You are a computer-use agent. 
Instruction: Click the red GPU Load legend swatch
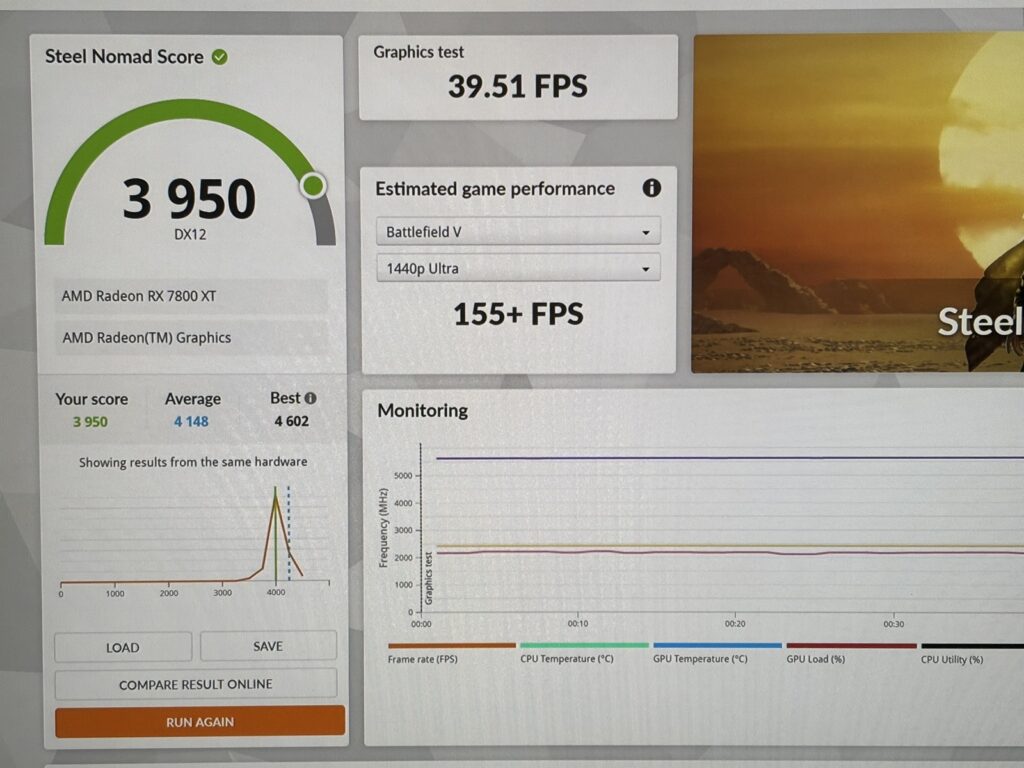851,646
